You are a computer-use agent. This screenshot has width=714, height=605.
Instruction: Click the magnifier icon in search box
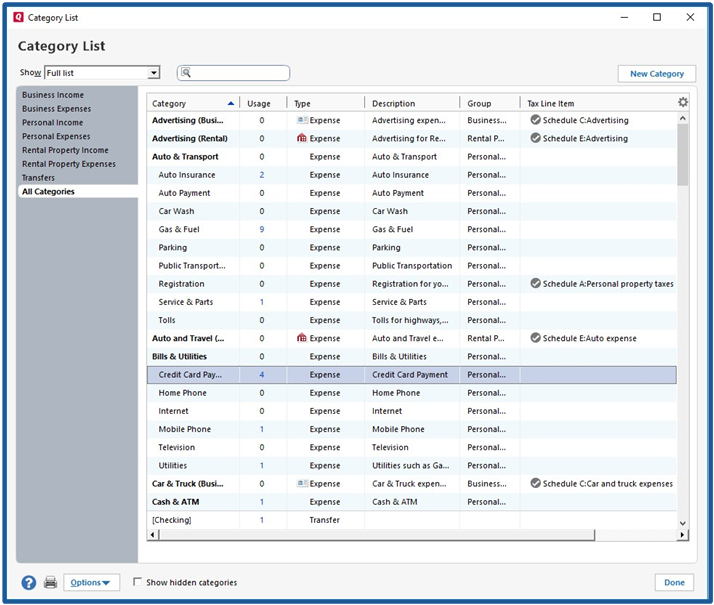[x=187, y=73]
